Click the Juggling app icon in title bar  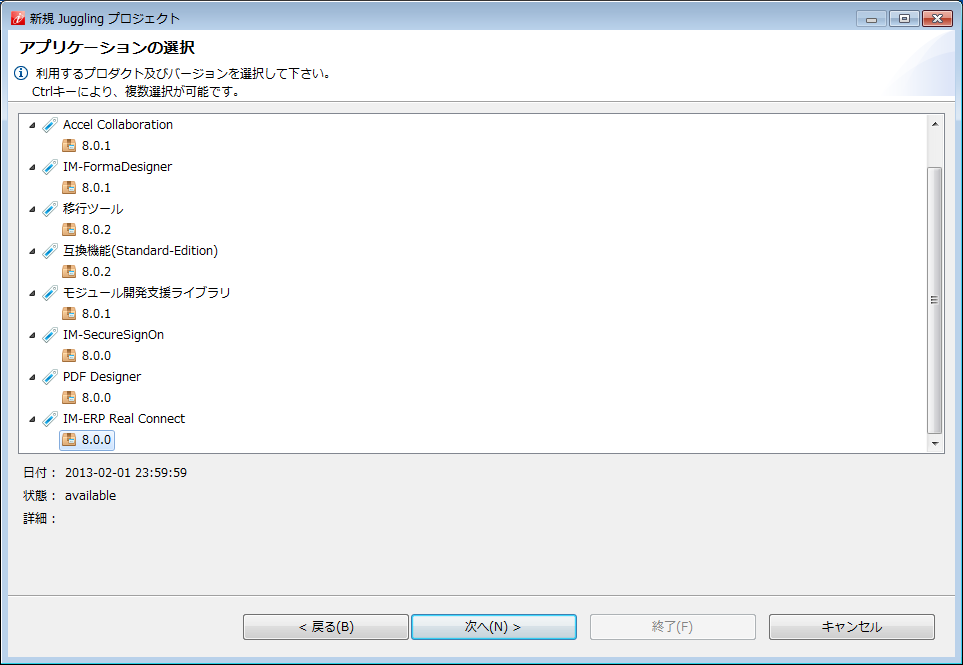pyautogui.click(x=18, y=18)
